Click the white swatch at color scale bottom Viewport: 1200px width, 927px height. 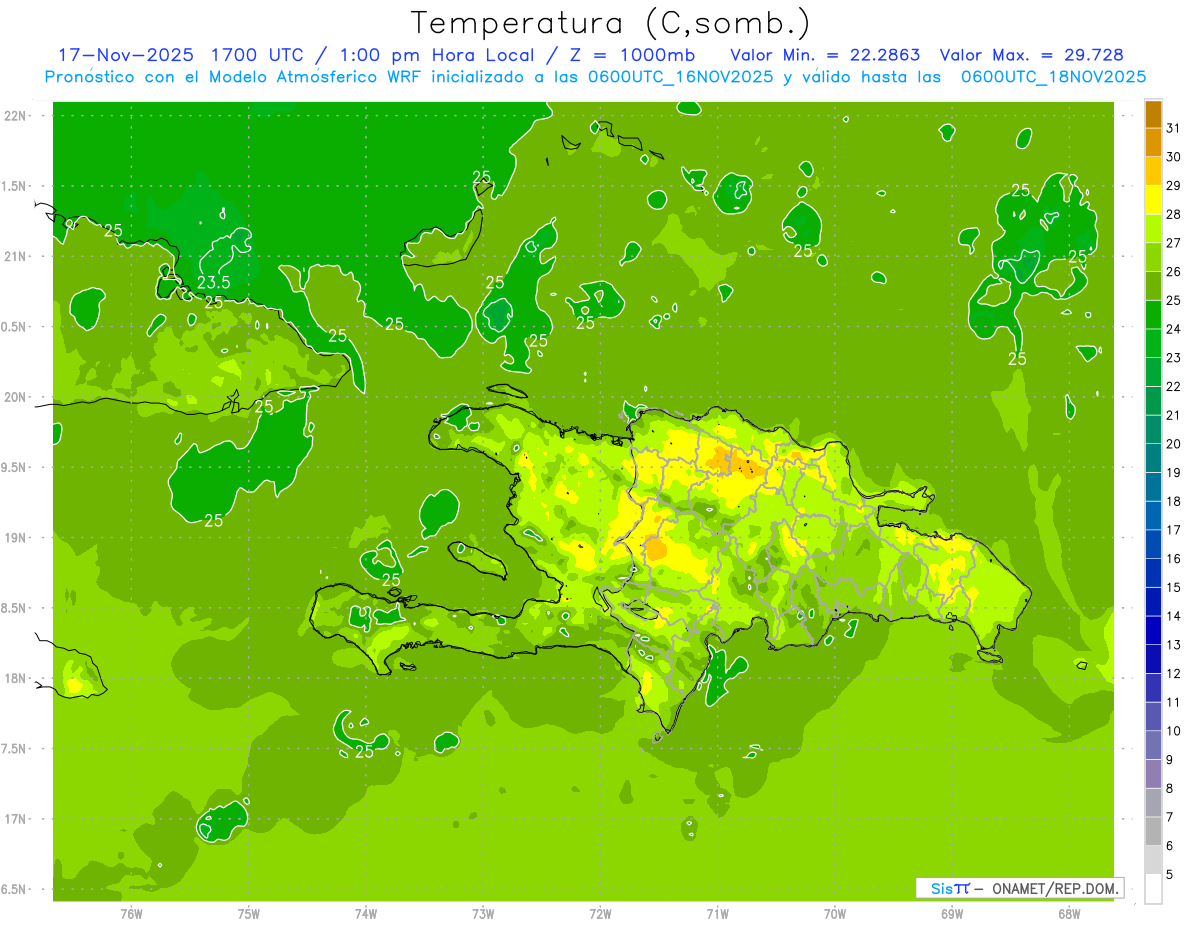point(1153,889)
